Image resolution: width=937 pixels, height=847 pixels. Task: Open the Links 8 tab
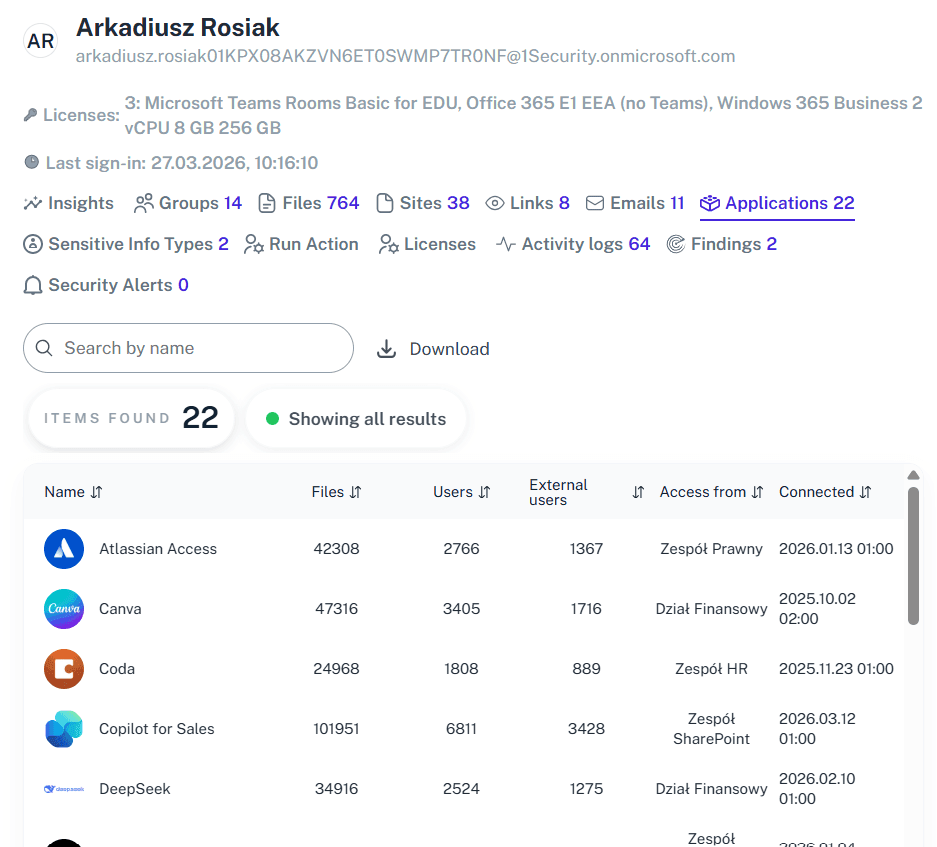[527, 203]
